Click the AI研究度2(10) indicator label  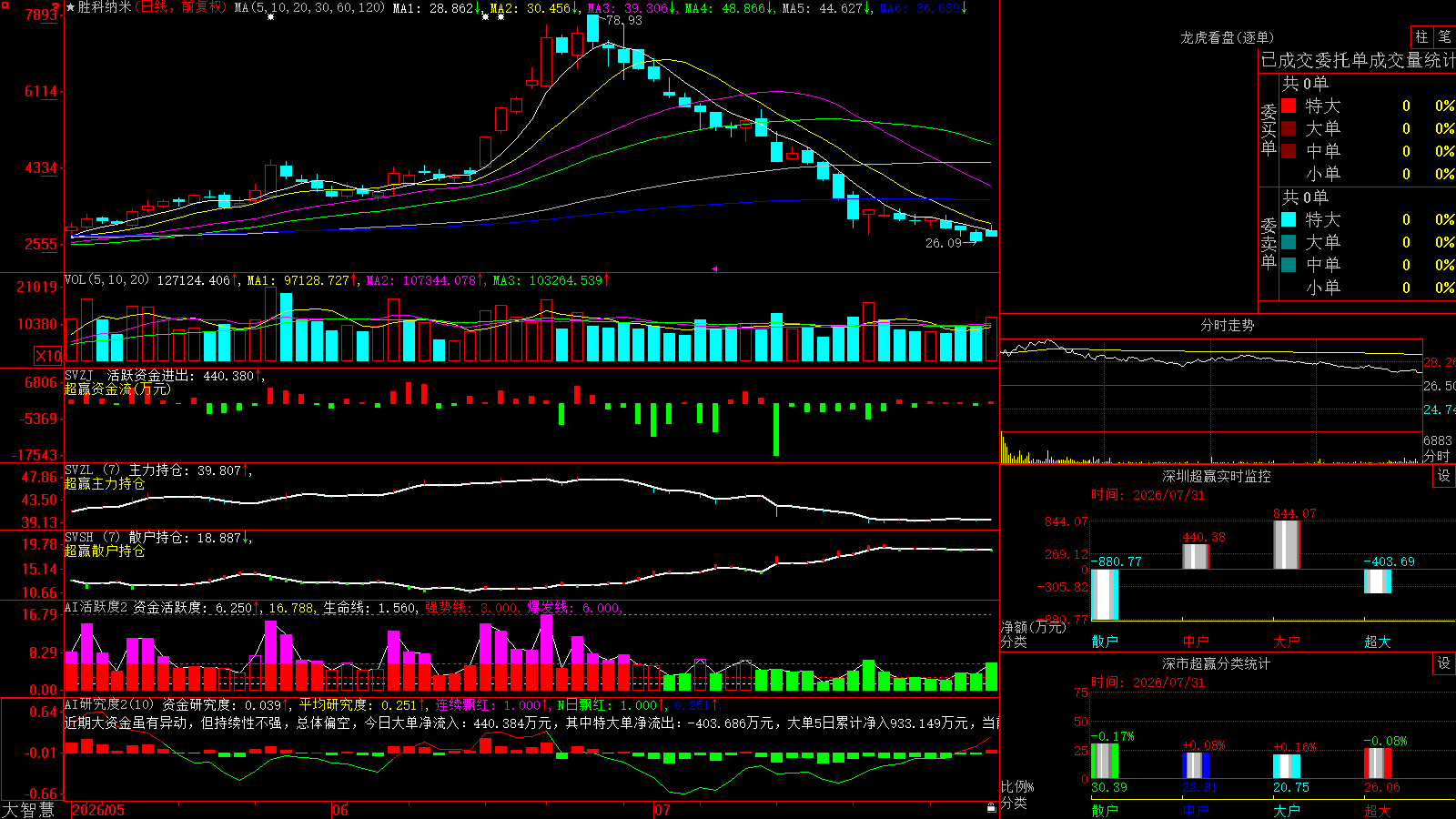109,704
